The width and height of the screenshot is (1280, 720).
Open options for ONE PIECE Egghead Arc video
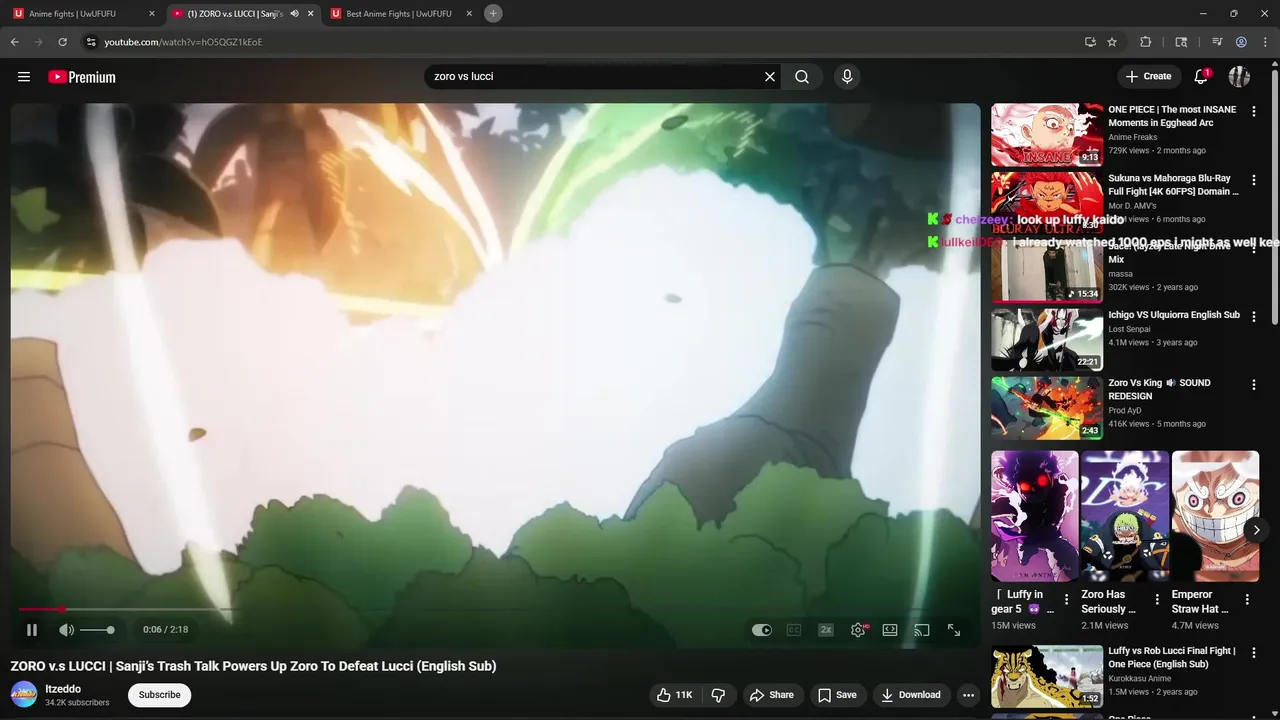pyautogui.click(x=1254, y=111)
